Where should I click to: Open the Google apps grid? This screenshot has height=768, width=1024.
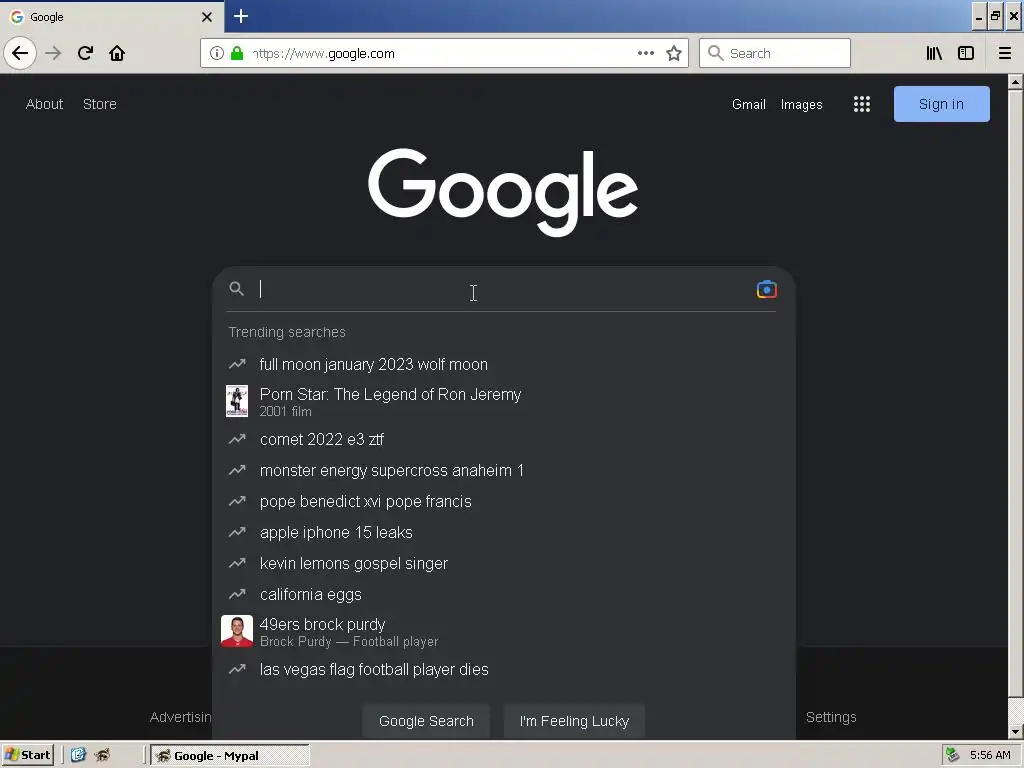(861, 104)
